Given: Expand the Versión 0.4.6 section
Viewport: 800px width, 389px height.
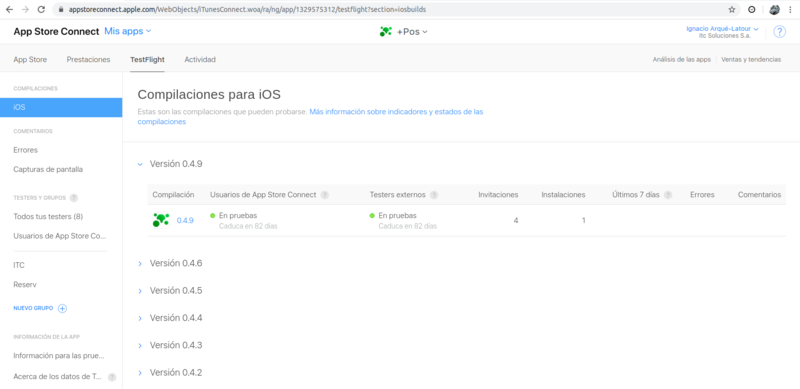Looking at the screenshot, I should pos(140,264).
